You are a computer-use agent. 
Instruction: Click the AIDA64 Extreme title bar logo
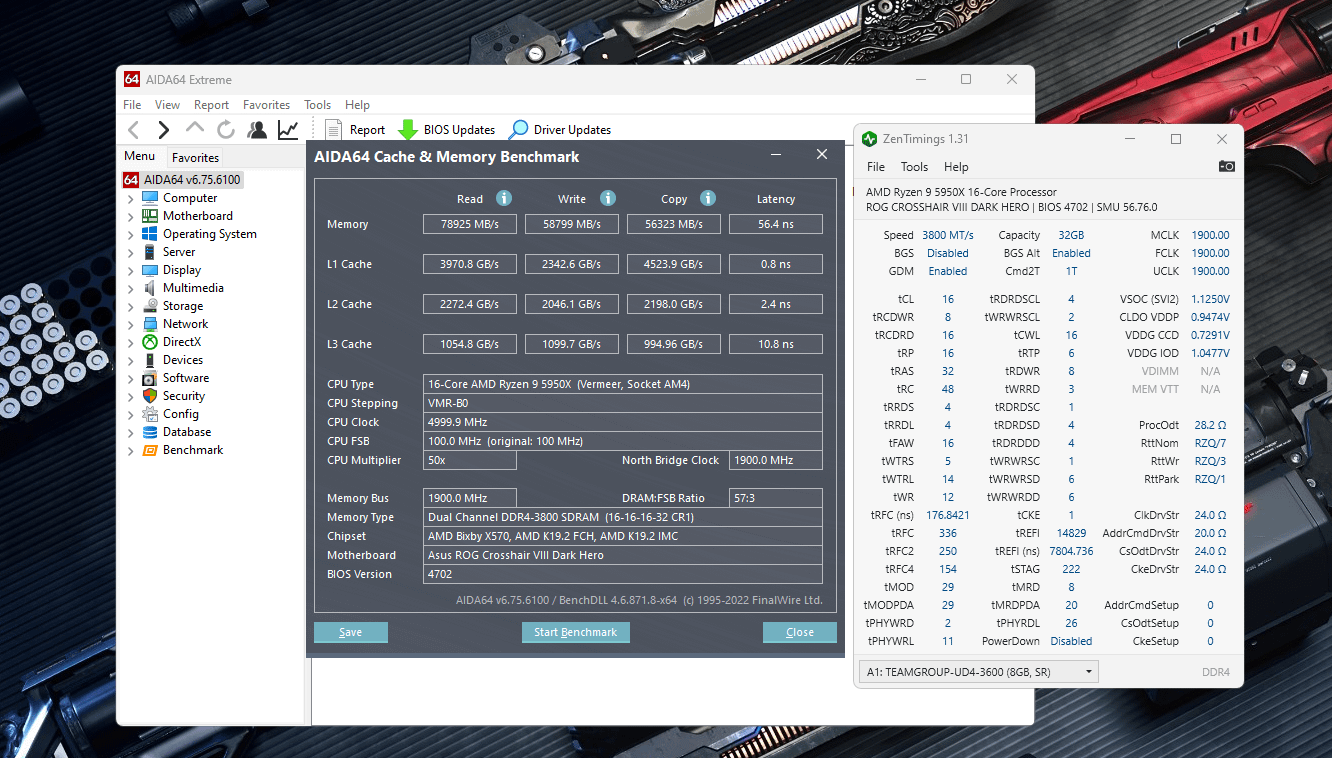pos(131,79)
